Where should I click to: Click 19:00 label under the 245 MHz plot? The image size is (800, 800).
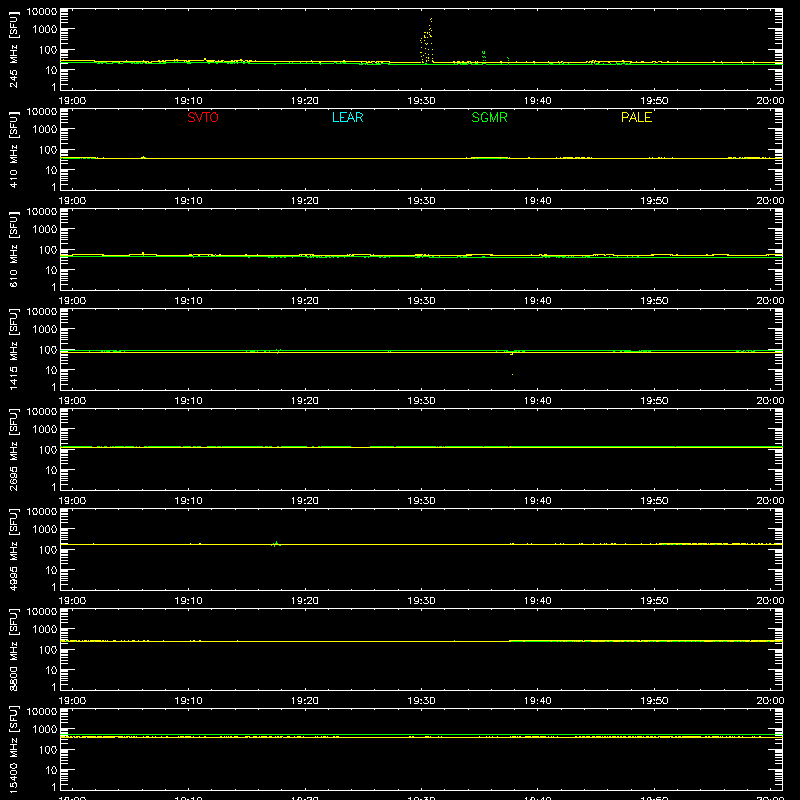tap(72, 101)
